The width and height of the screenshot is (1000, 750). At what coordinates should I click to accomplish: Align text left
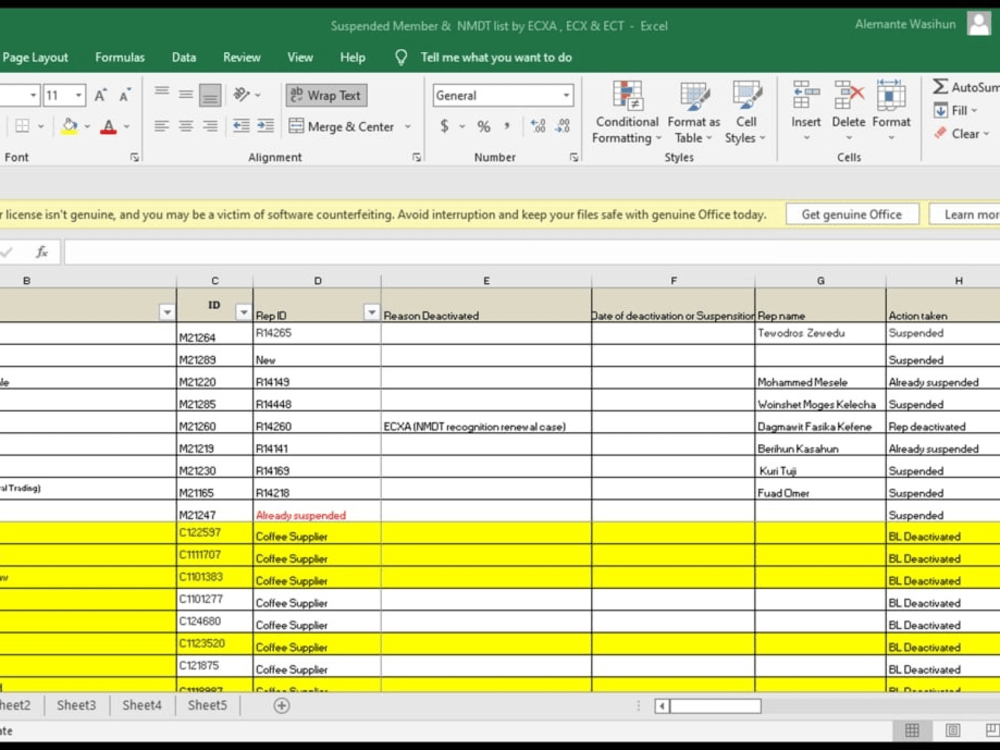pos(161,126)
